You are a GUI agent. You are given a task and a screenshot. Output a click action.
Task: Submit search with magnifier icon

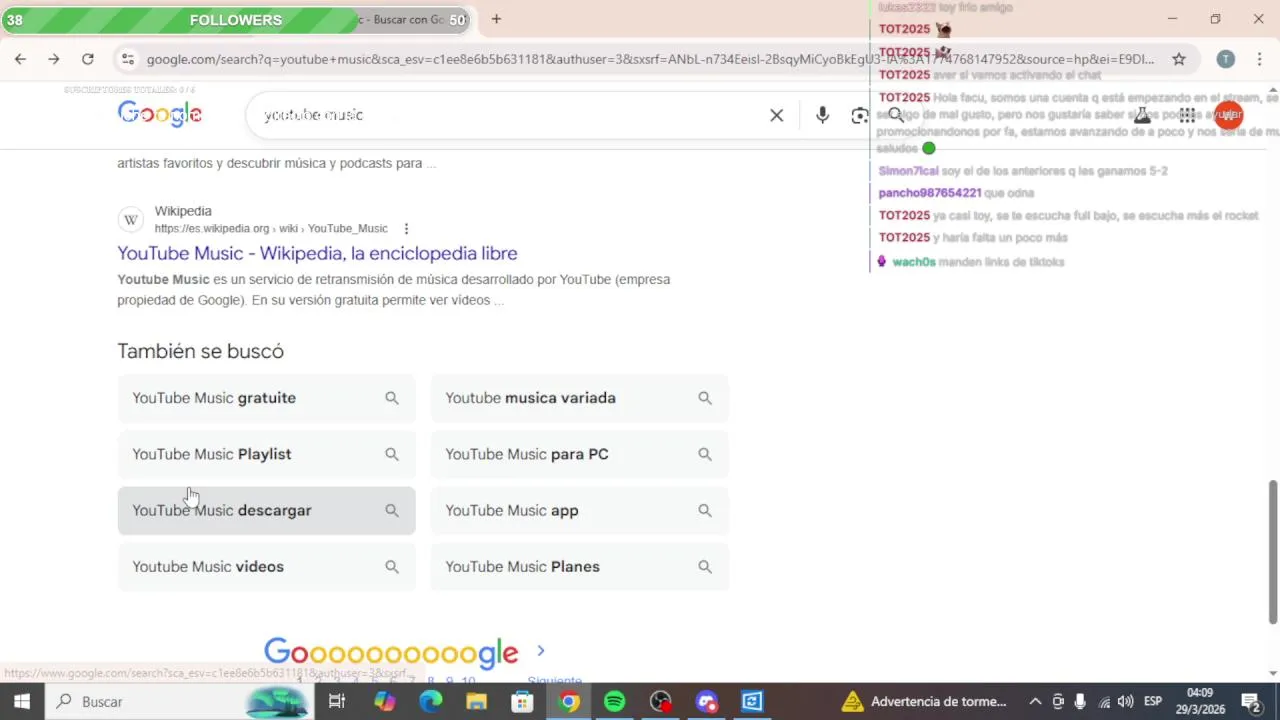pyautogui.click(x=896, y=115)
